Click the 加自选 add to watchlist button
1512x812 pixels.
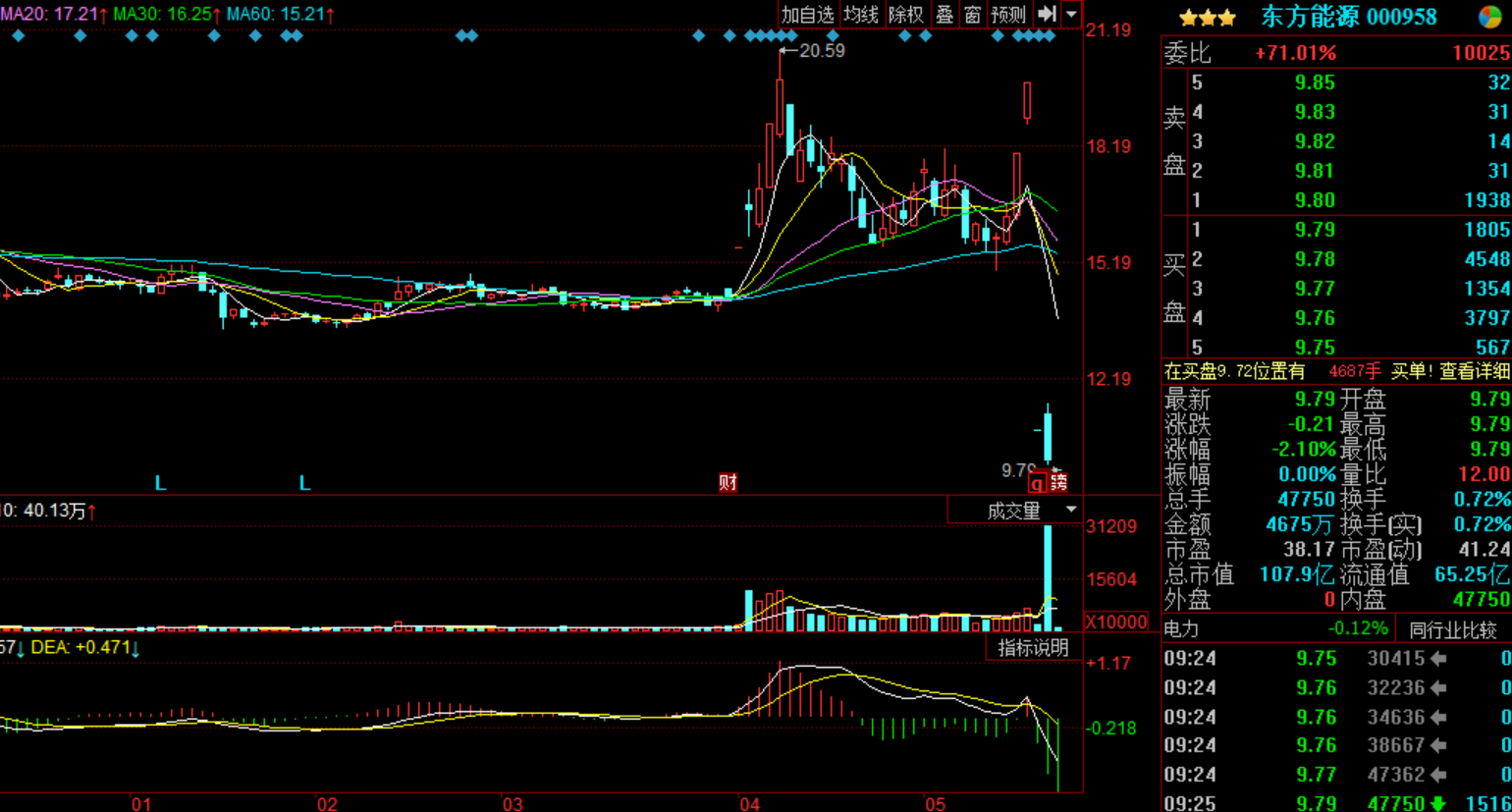point(807,15)
